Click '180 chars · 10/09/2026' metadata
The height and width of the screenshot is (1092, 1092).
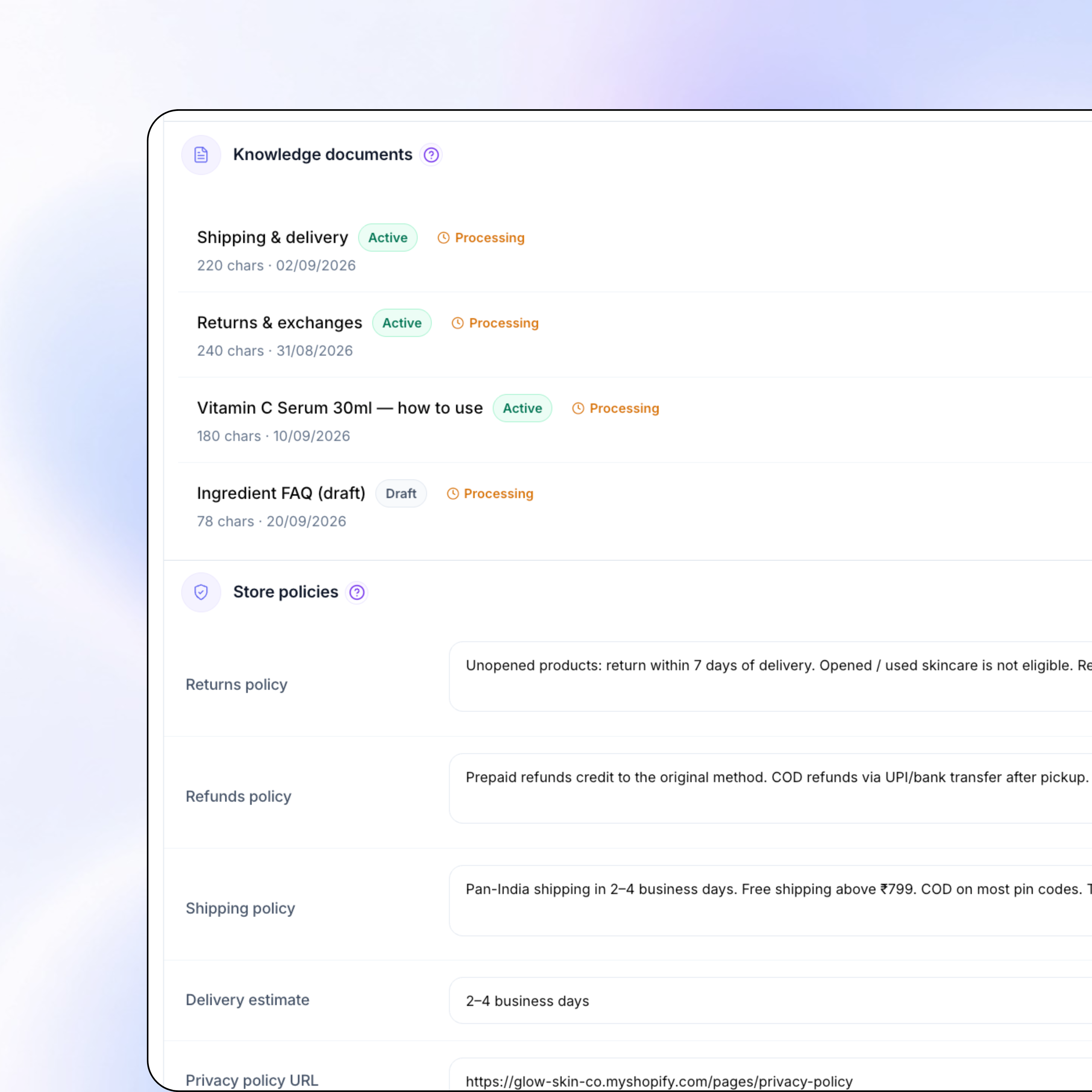[x=274, y=436]
